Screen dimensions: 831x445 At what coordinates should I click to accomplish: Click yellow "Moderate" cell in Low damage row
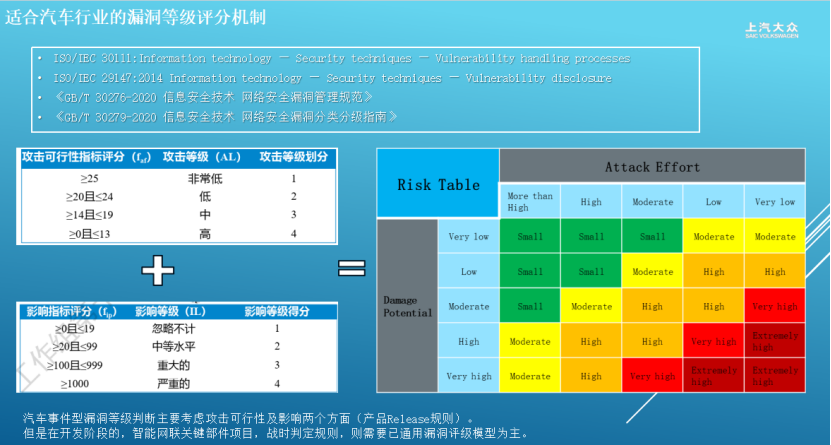pos(652,271)
